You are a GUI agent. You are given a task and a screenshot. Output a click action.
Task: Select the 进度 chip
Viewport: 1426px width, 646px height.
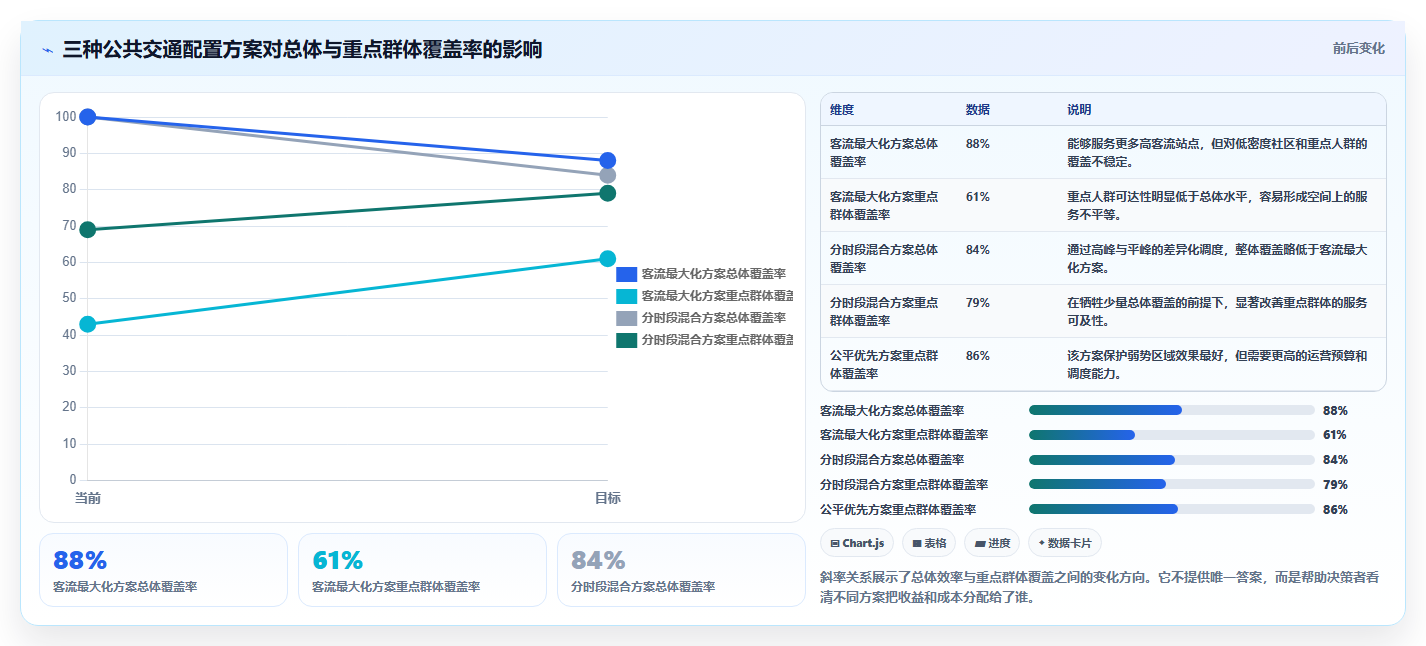coord(992,543)
